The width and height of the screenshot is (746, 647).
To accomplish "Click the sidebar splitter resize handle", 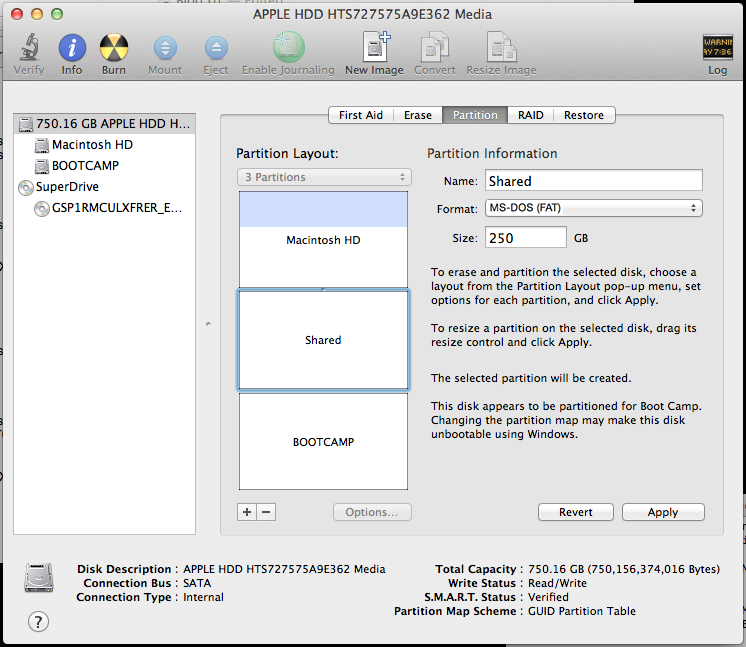I will 208,324.
